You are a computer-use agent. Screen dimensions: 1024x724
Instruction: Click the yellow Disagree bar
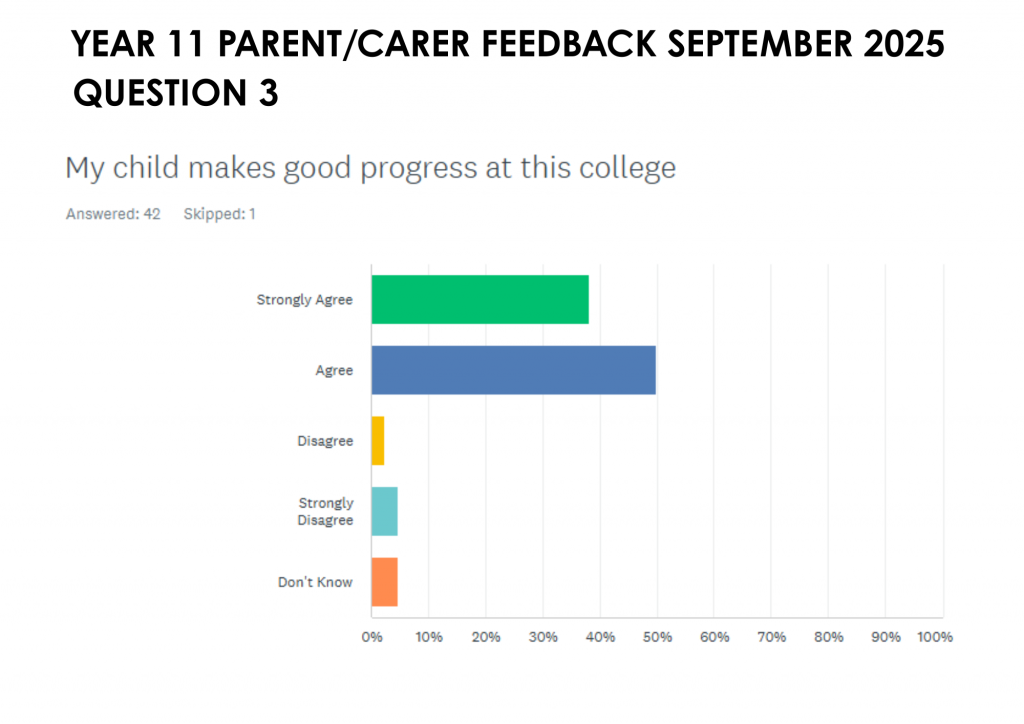point(378,441)
